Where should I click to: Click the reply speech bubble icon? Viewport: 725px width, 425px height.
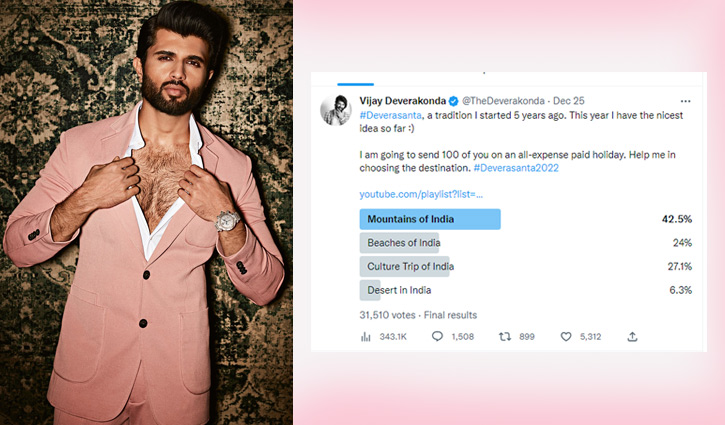click(x=437, y=337)
